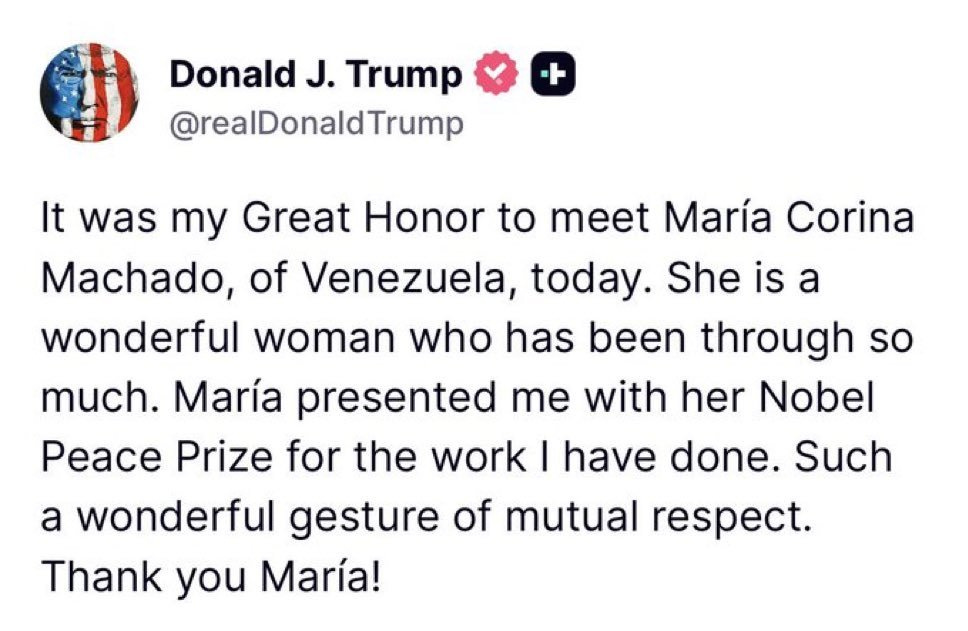968x631 pixels.
Task: Click the red verified checkmark badge
Action: click(x=498, y=75)
